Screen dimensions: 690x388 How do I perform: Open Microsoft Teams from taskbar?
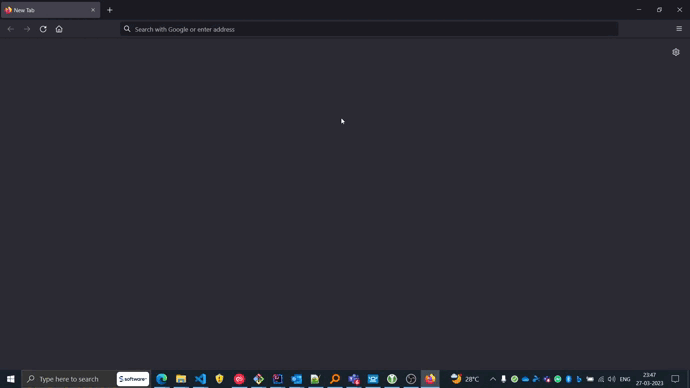[x=354, y=379]
